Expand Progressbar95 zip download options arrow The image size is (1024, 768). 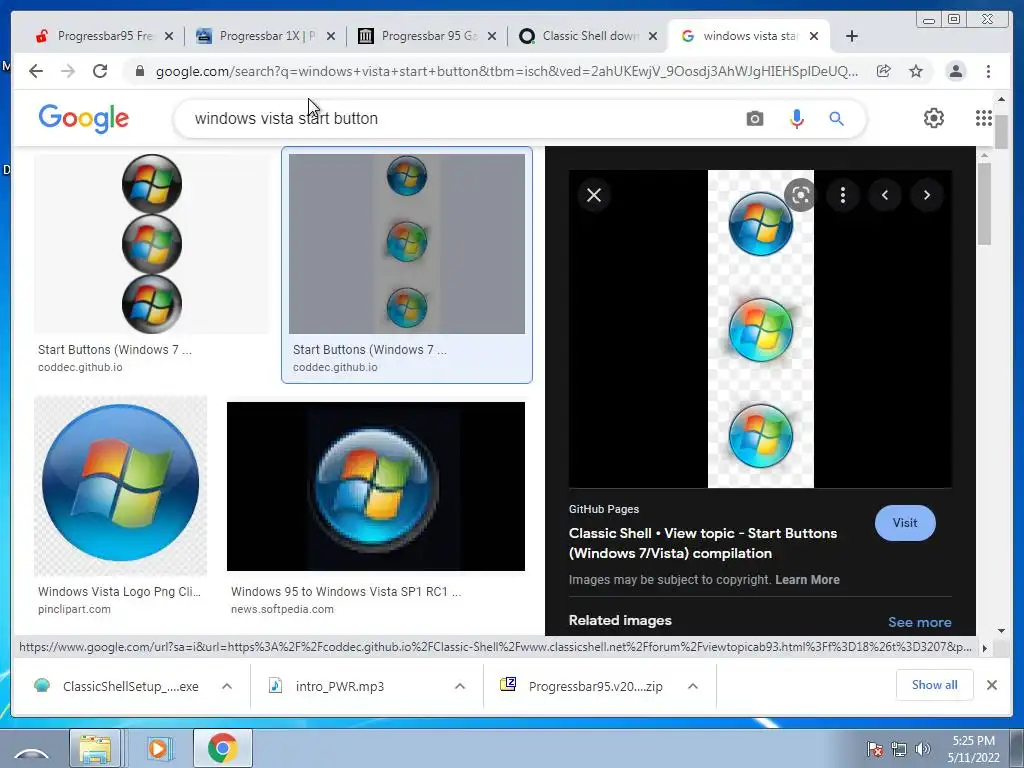[693, 686]
